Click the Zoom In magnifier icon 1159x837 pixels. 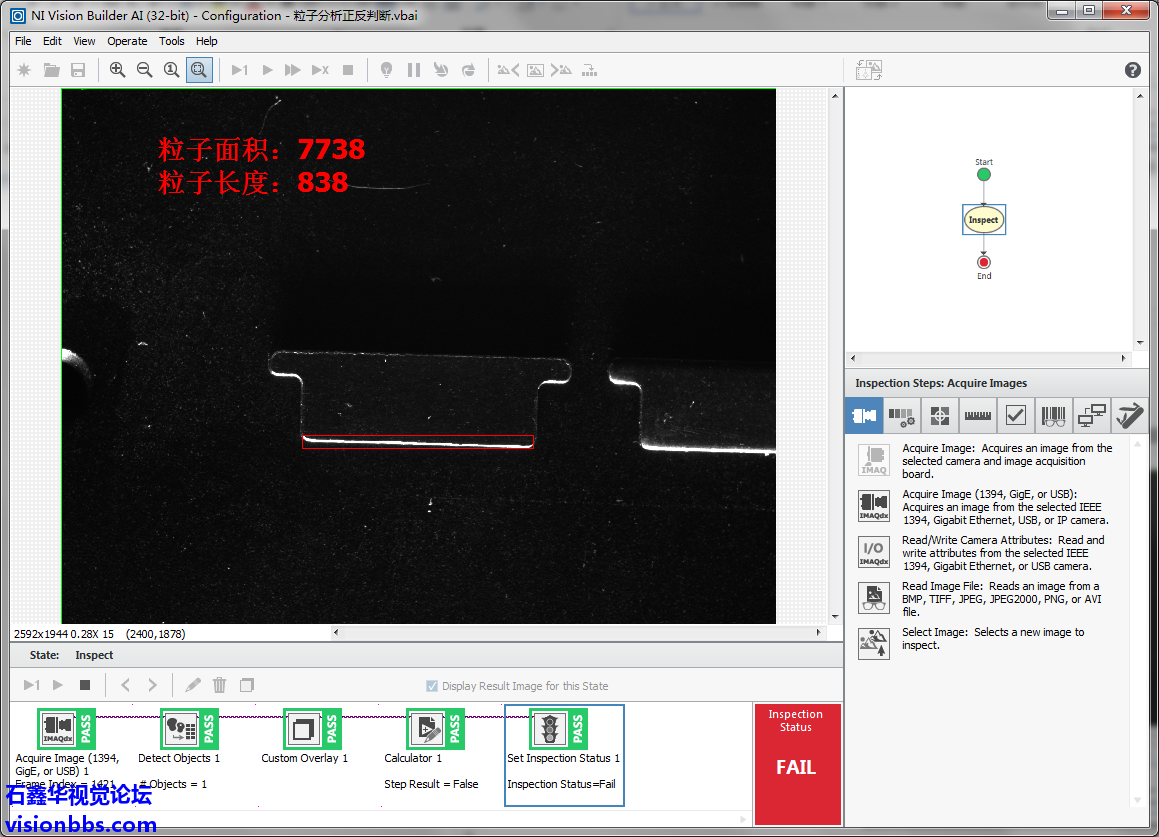tap(117, 70)
